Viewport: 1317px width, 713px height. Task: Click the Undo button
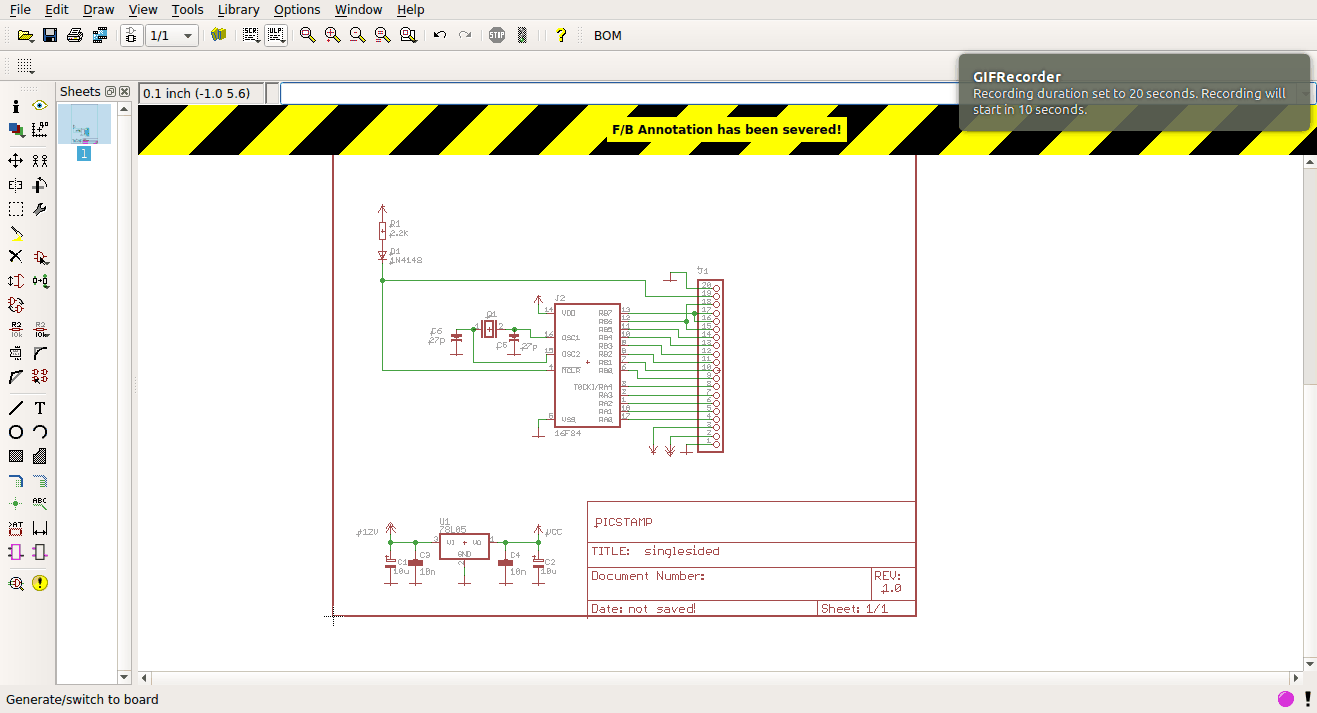click(440, 35)
